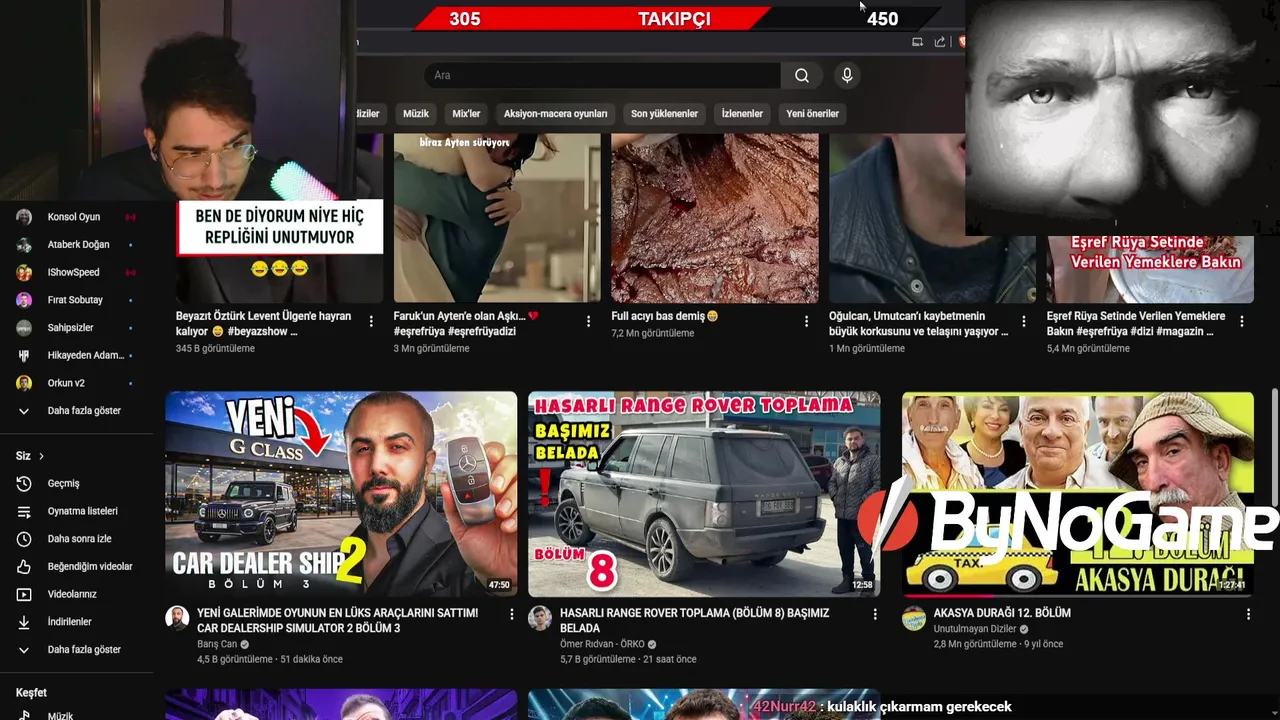
Task: Click the search magnifier button
Action: (802, 75)
